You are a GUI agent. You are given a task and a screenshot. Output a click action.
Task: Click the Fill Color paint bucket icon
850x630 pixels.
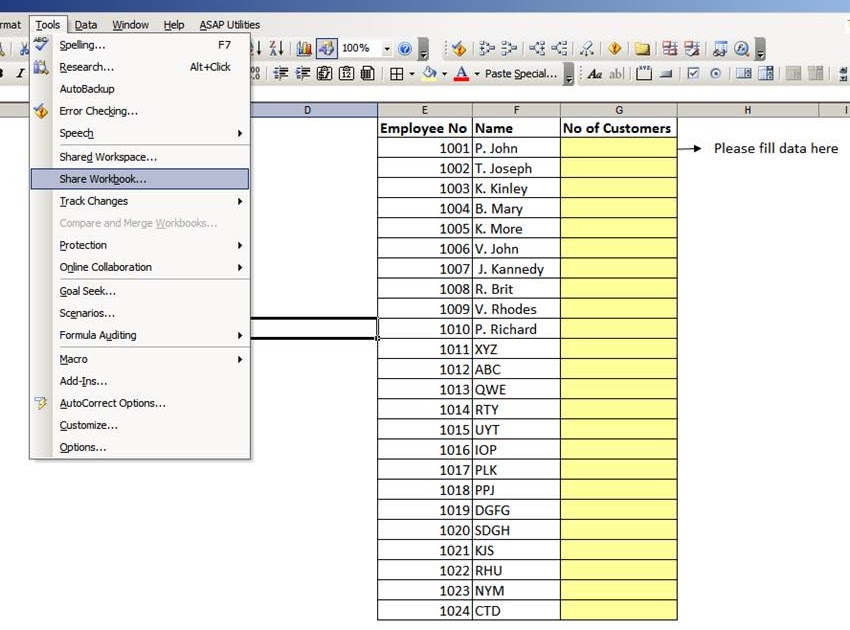coord(428,73)
